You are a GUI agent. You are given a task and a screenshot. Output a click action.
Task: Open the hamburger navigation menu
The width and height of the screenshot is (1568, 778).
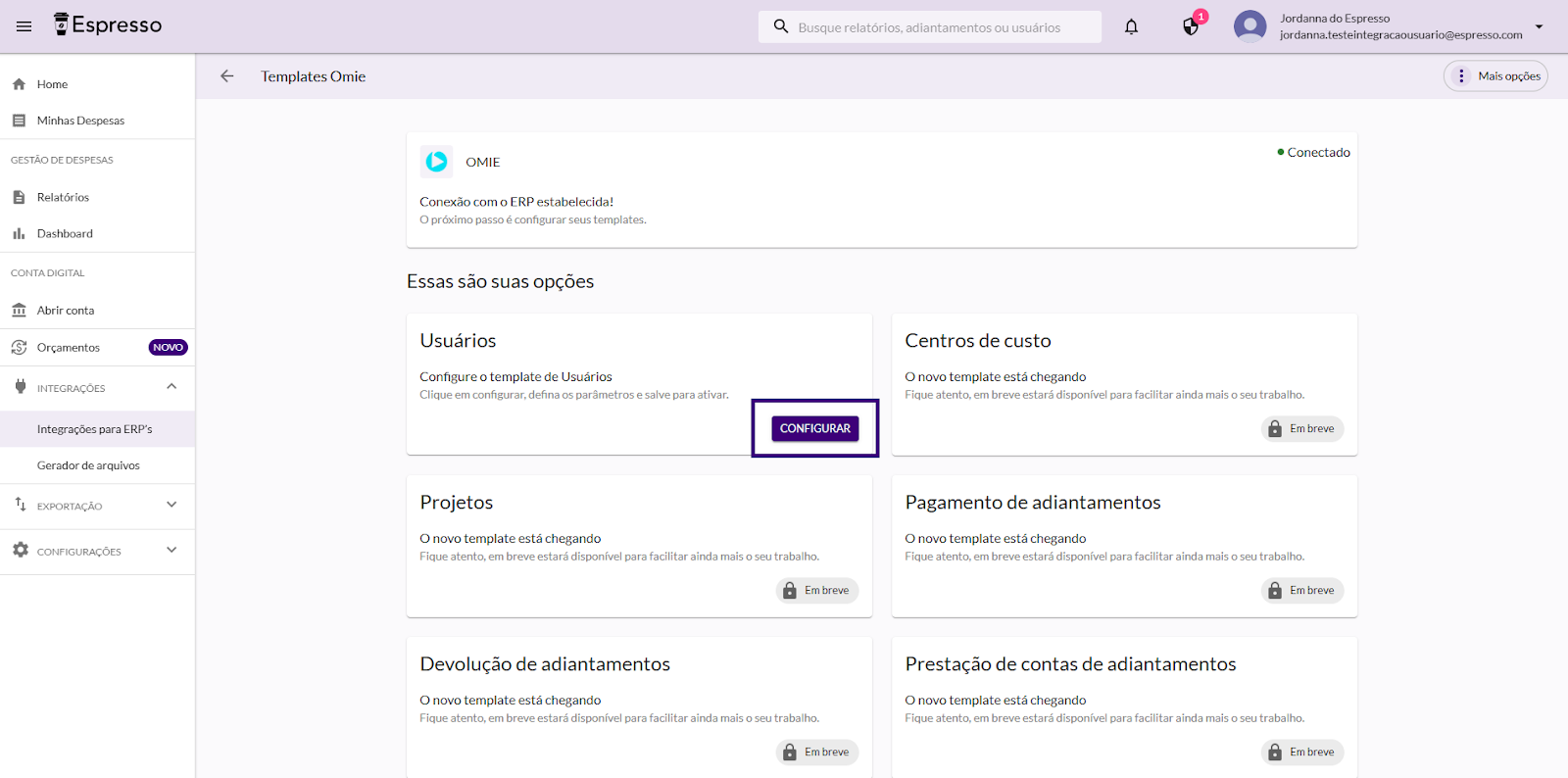(24, 26)
